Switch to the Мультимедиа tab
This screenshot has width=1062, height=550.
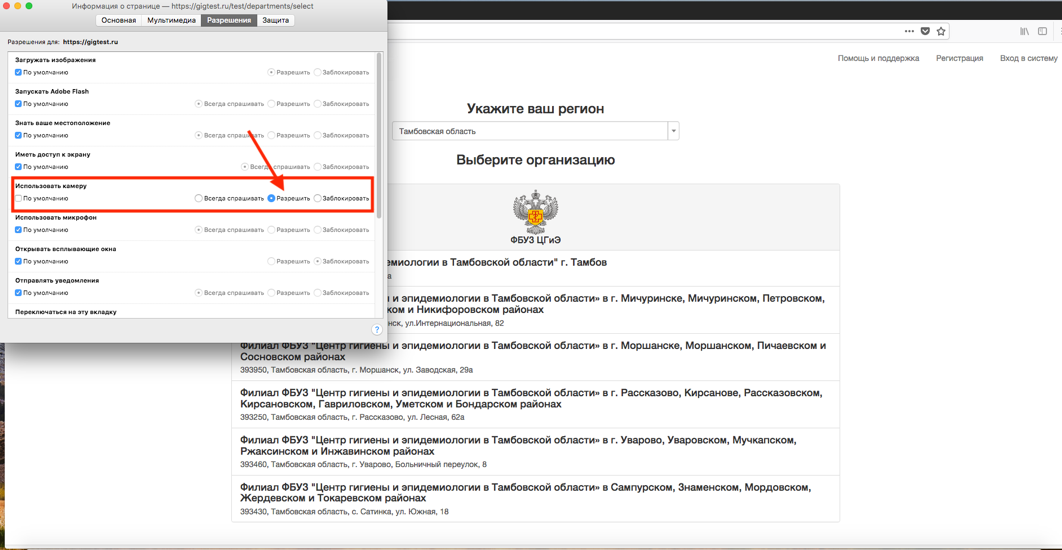(x=171, y=20)
